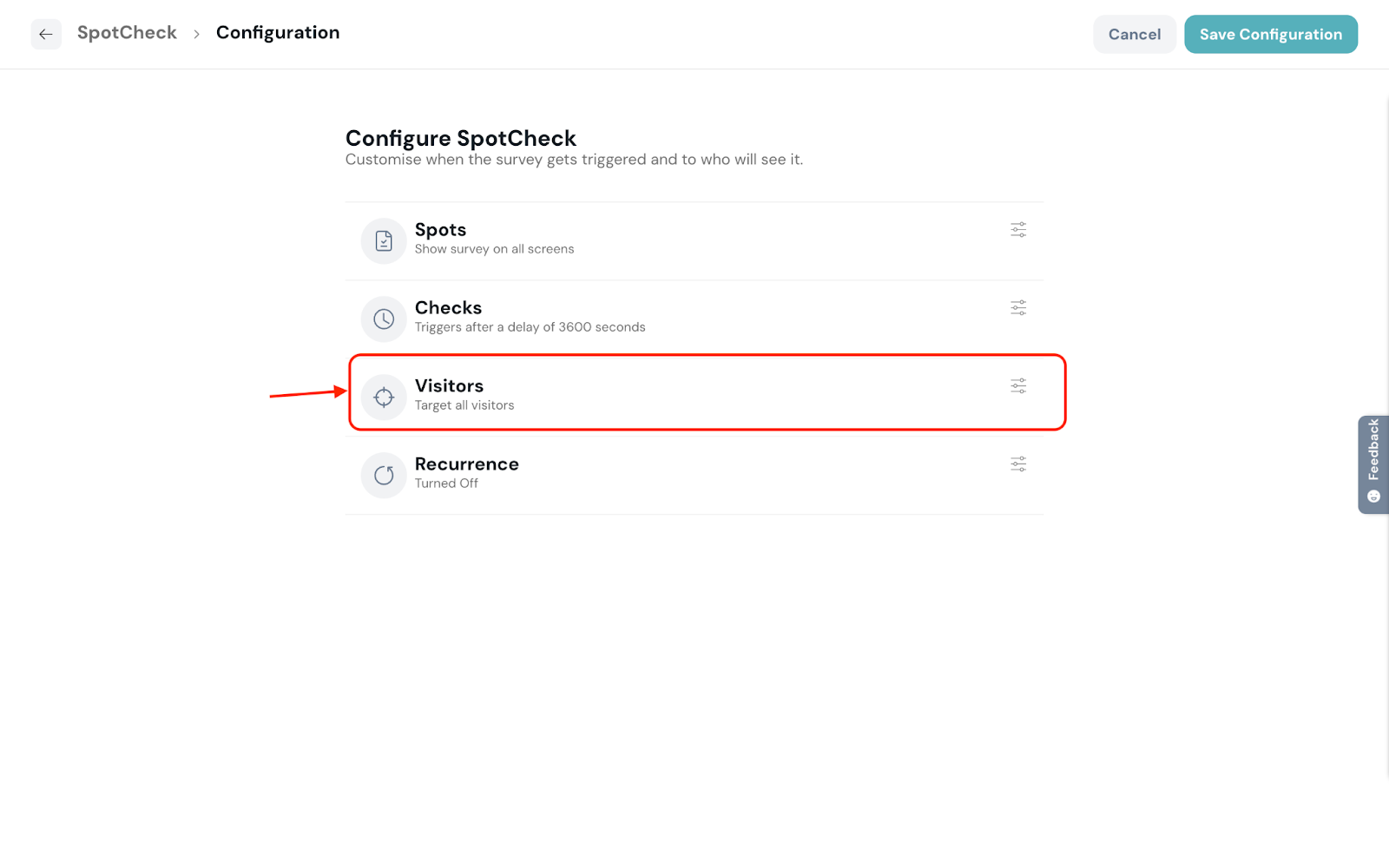
Task: Click the Visitors crosshair target icon
Action: 384,398
